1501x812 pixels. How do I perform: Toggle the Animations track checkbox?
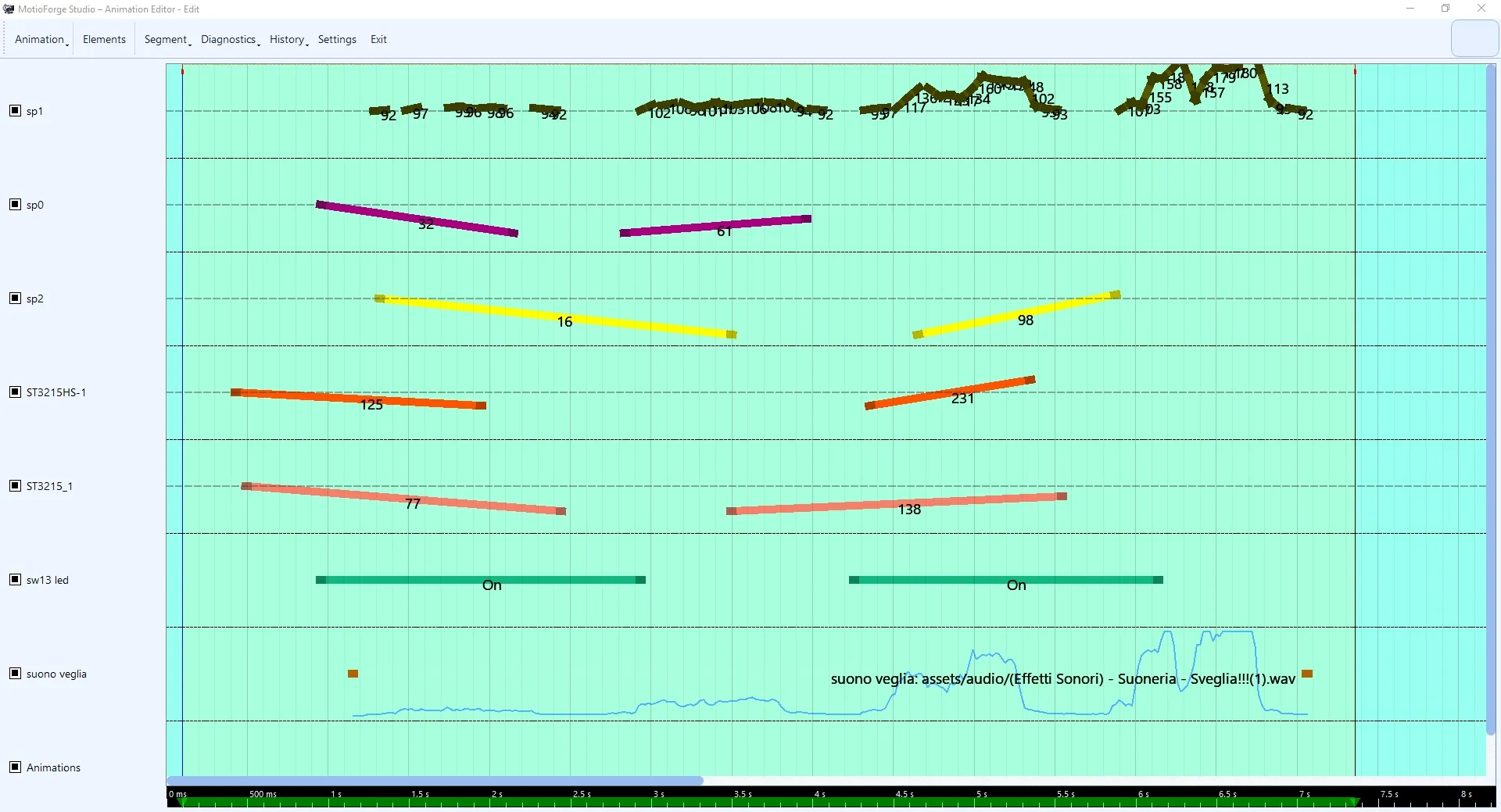15,767
